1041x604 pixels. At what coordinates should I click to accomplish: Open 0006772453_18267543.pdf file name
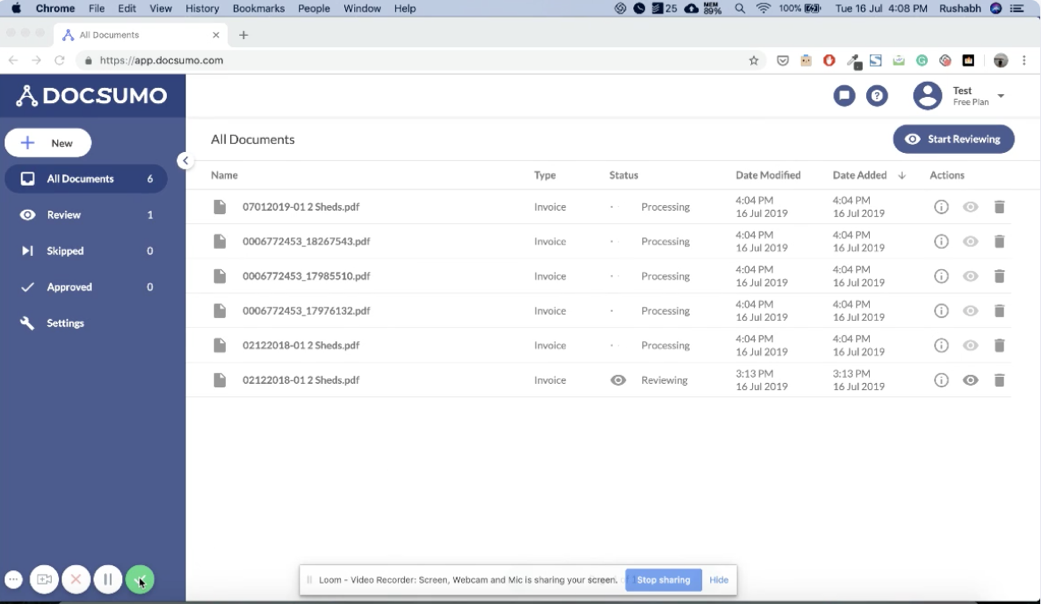tap(306, 242)
